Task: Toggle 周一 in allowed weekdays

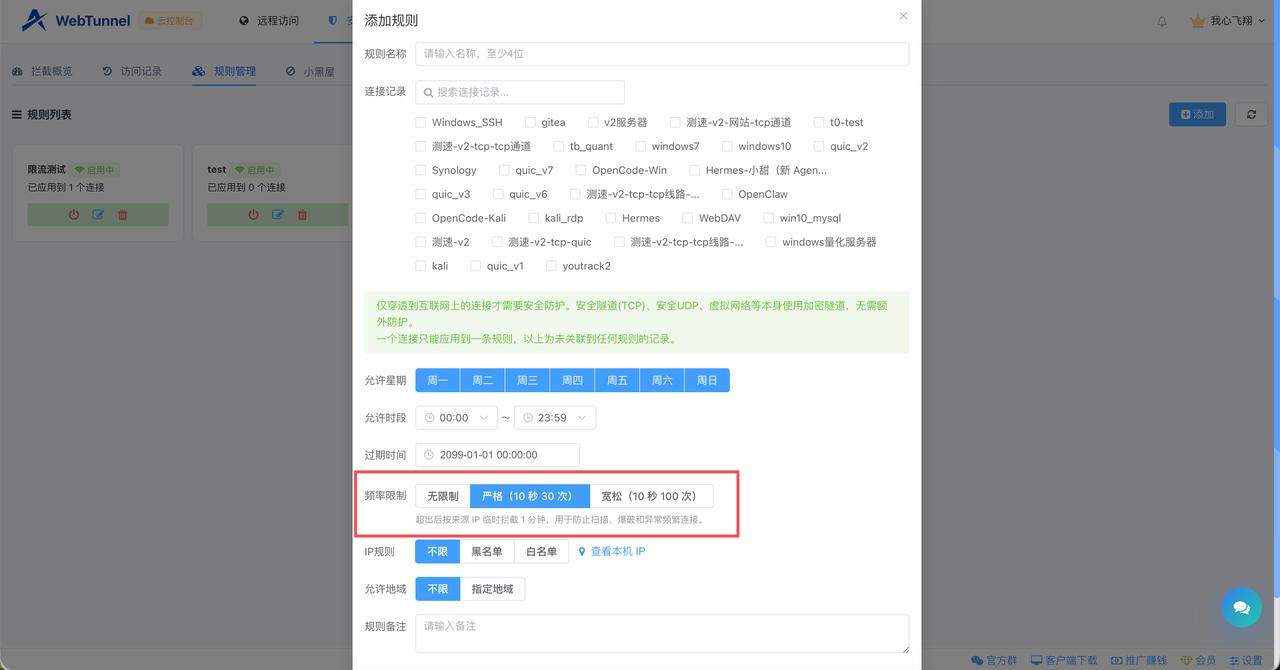Action: [x=438, y=380]
